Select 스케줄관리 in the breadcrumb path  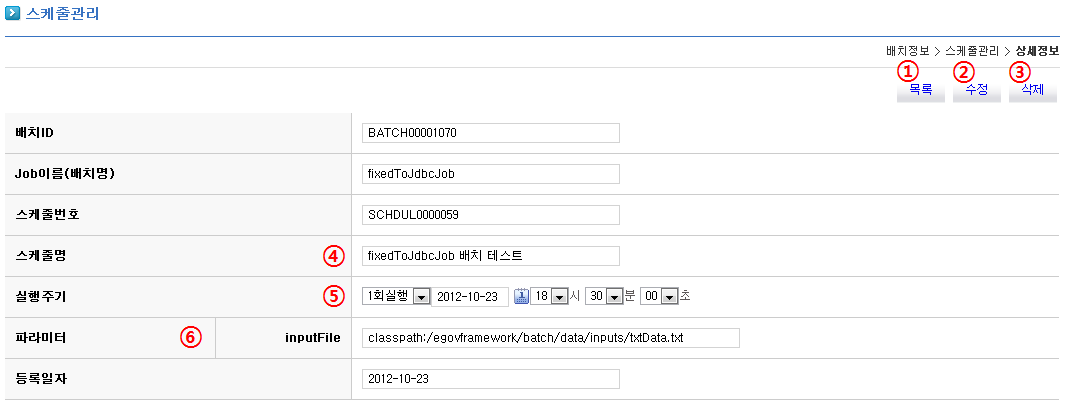pos(972,50)
